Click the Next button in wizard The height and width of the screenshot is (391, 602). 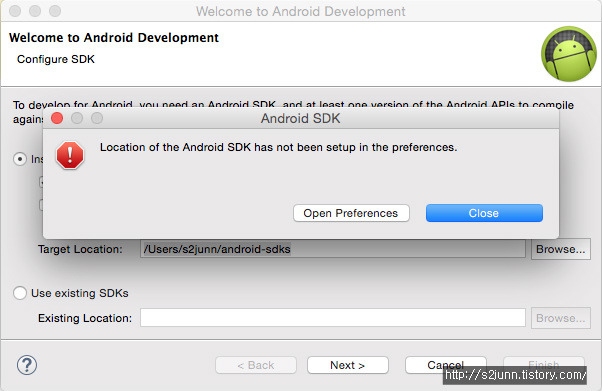[347, 365]
